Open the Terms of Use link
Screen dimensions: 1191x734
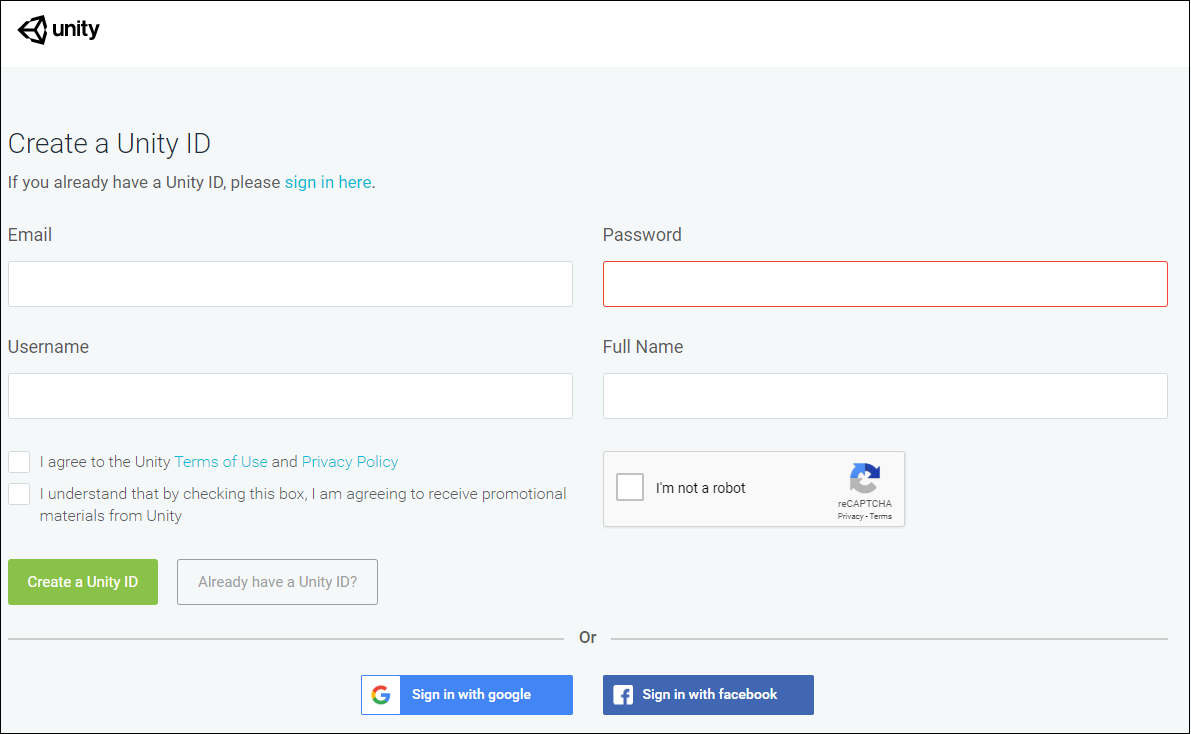pos(221,462)
